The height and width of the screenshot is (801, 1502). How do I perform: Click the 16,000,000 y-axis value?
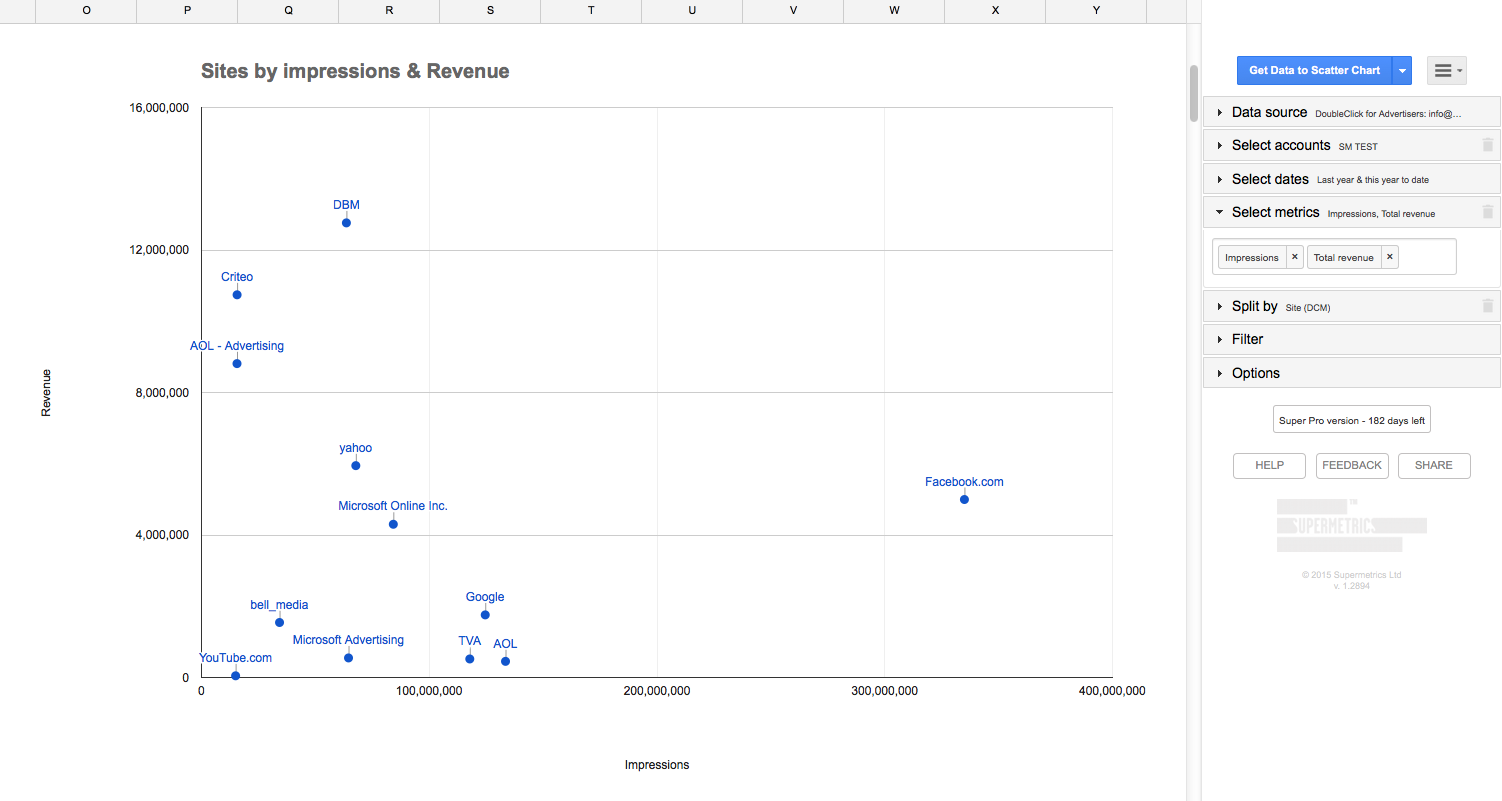pyautogui.click(x=159, y=108)
